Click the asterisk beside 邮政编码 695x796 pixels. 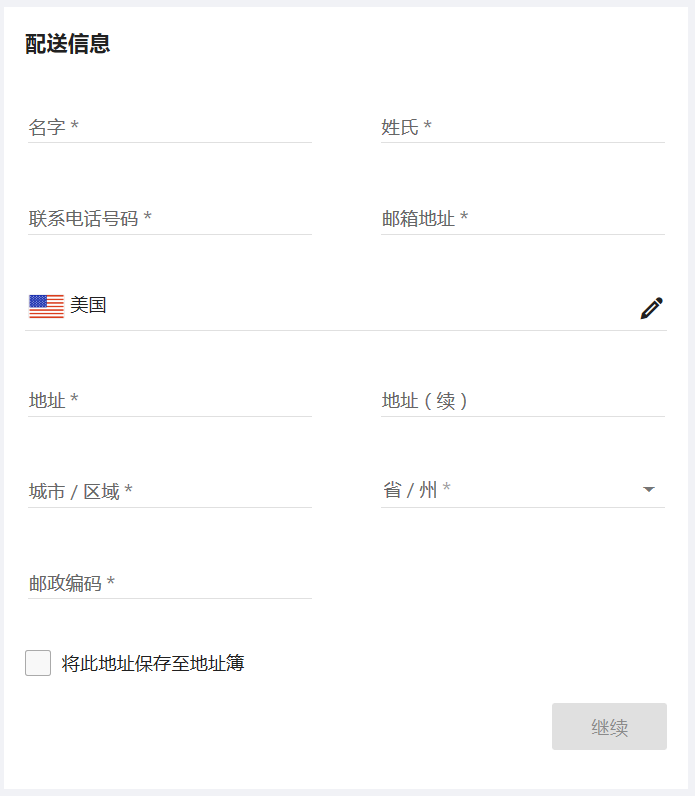coord(111,583)
